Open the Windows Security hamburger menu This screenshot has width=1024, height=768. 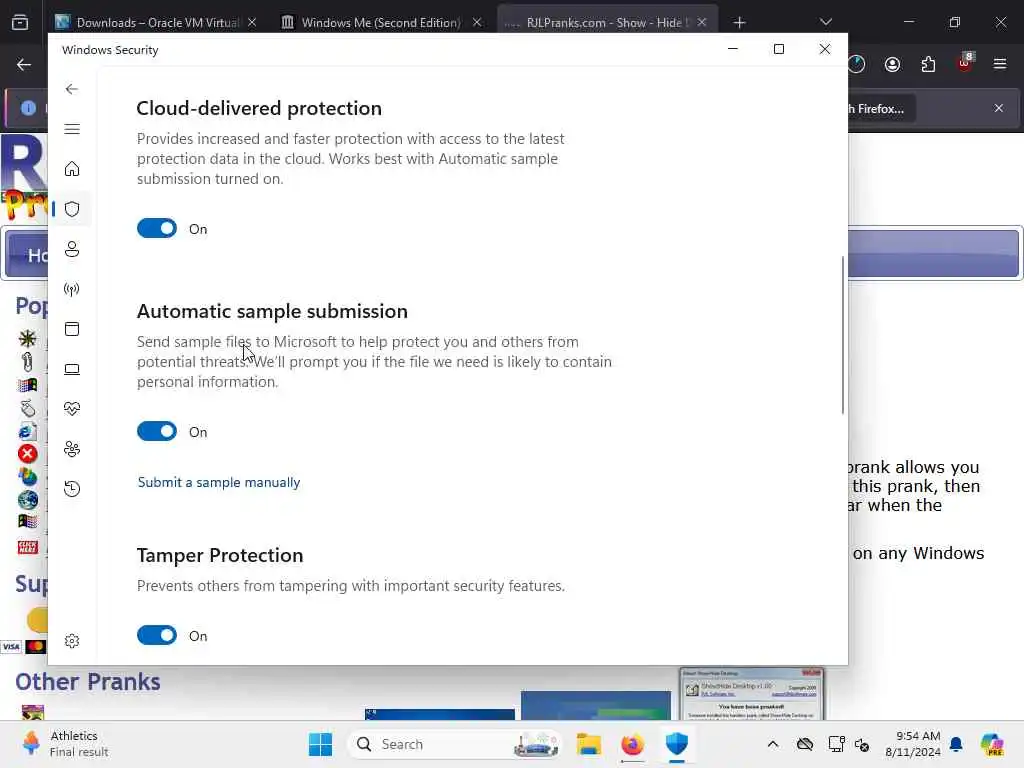[72, 129]
